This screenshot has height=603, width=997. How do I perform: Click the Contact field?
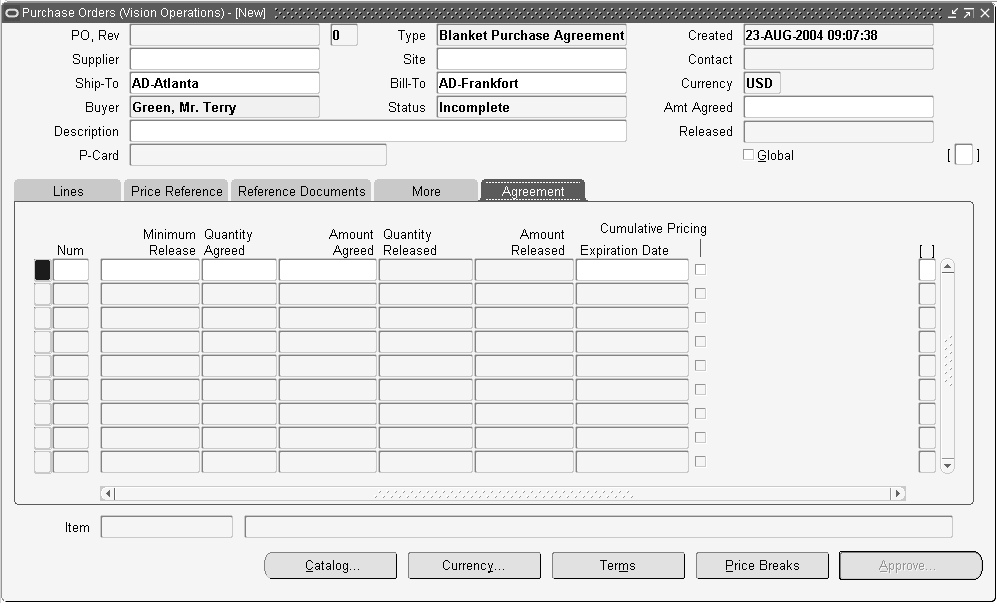(839, 59)
